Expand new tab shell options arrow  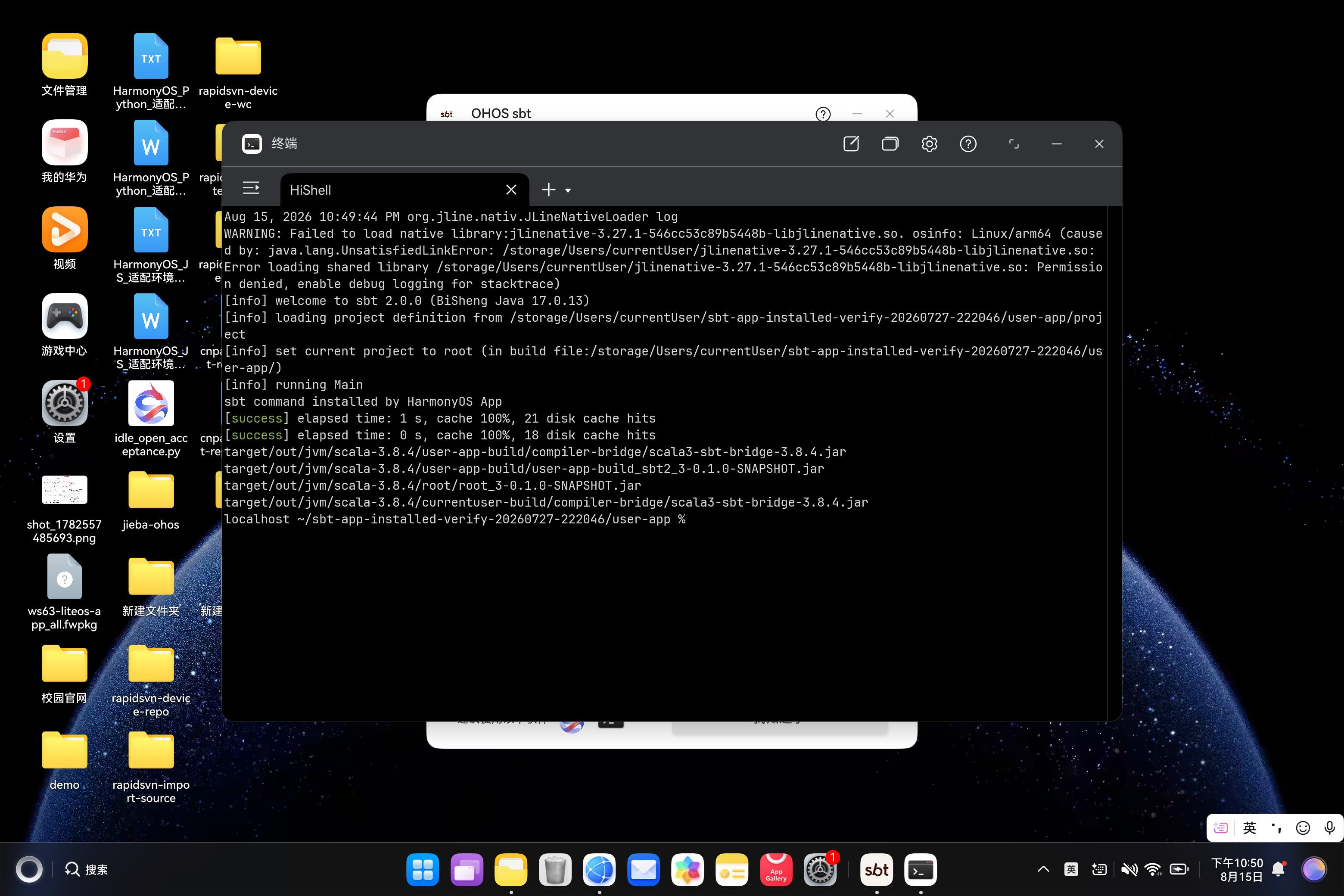tap(568, 190)
